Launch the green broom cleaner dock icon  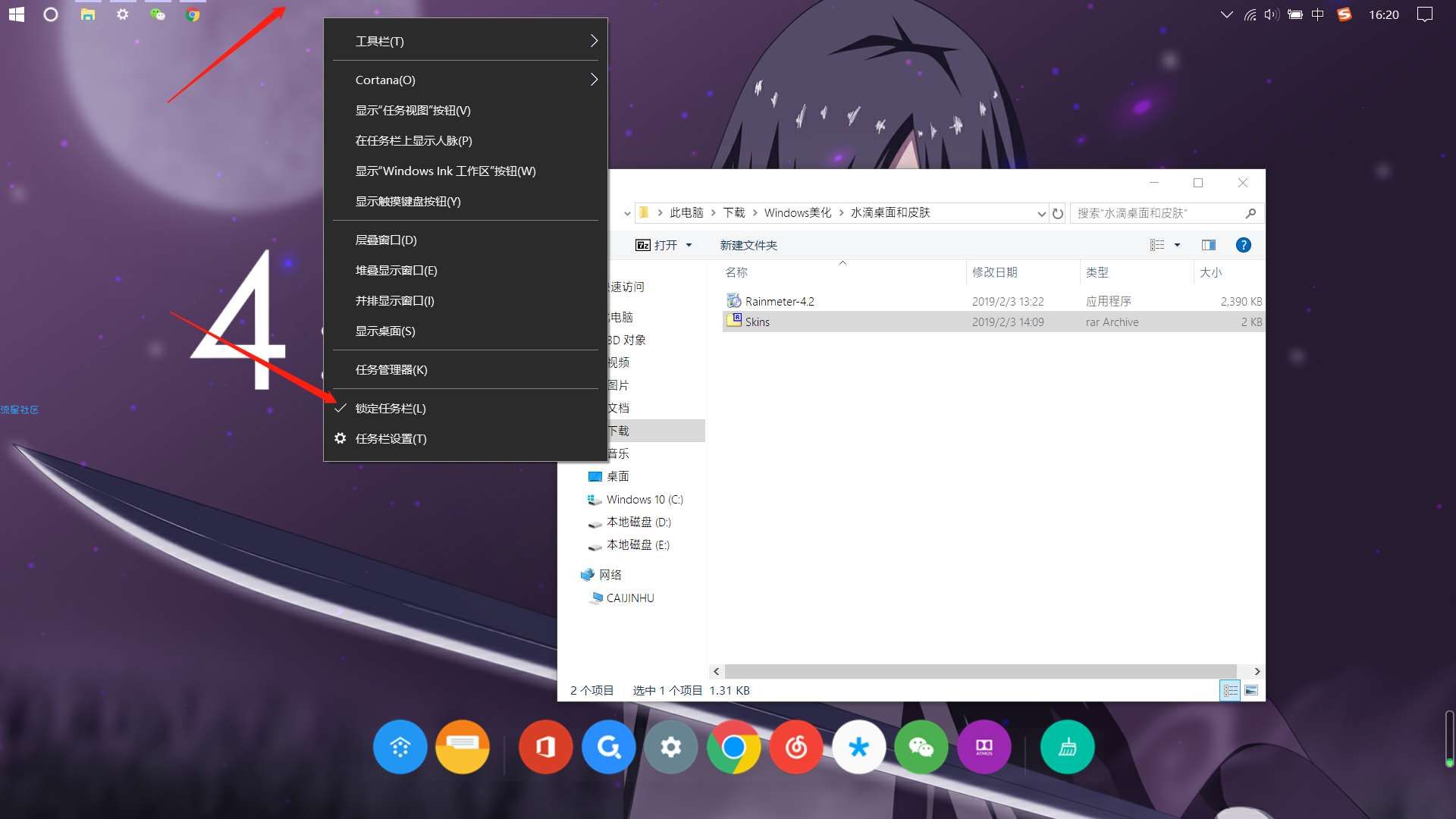coord(1067,747)
